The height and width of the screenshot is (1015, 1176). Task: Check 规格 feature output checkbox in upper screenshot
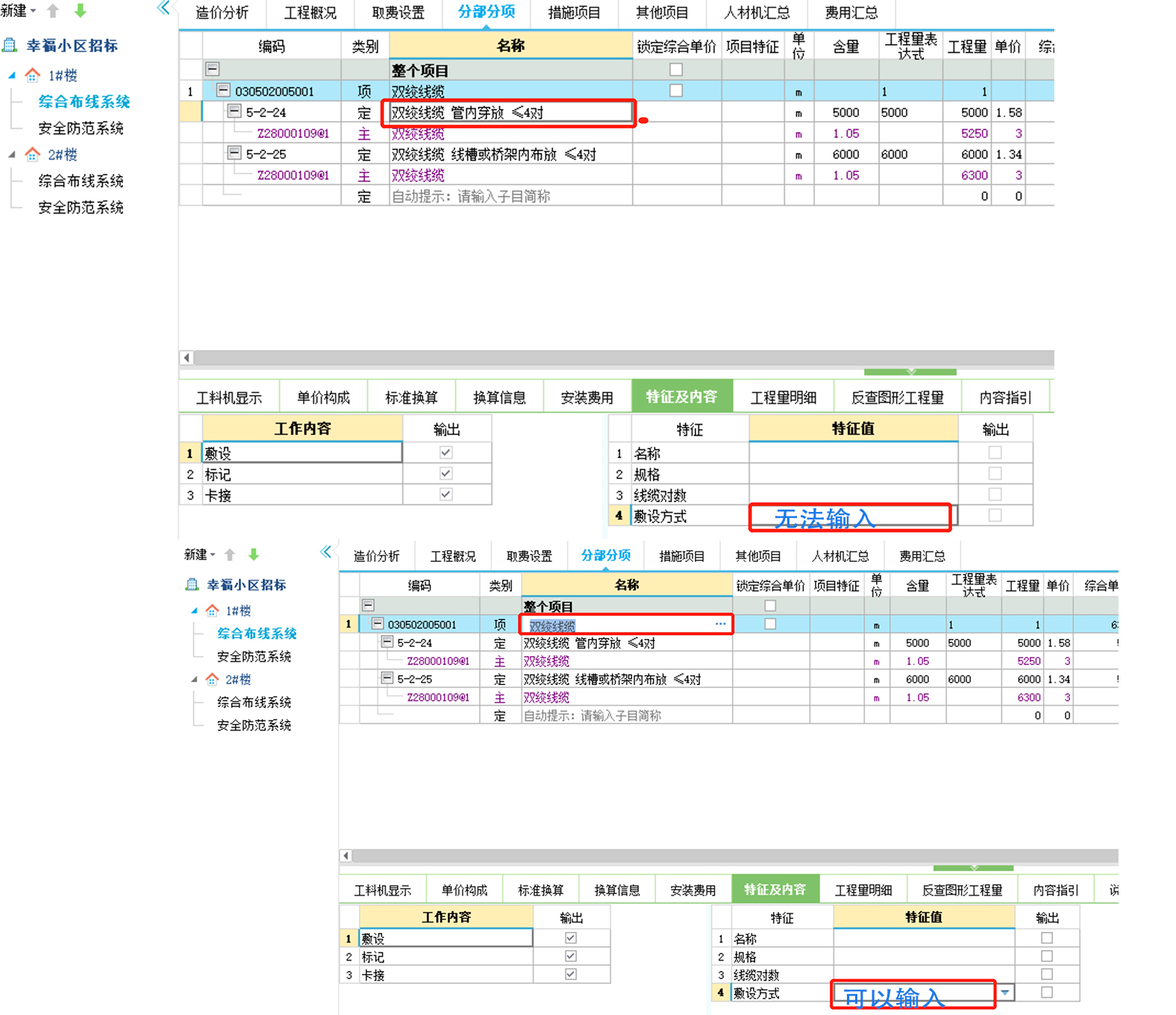tap(995, 473)
